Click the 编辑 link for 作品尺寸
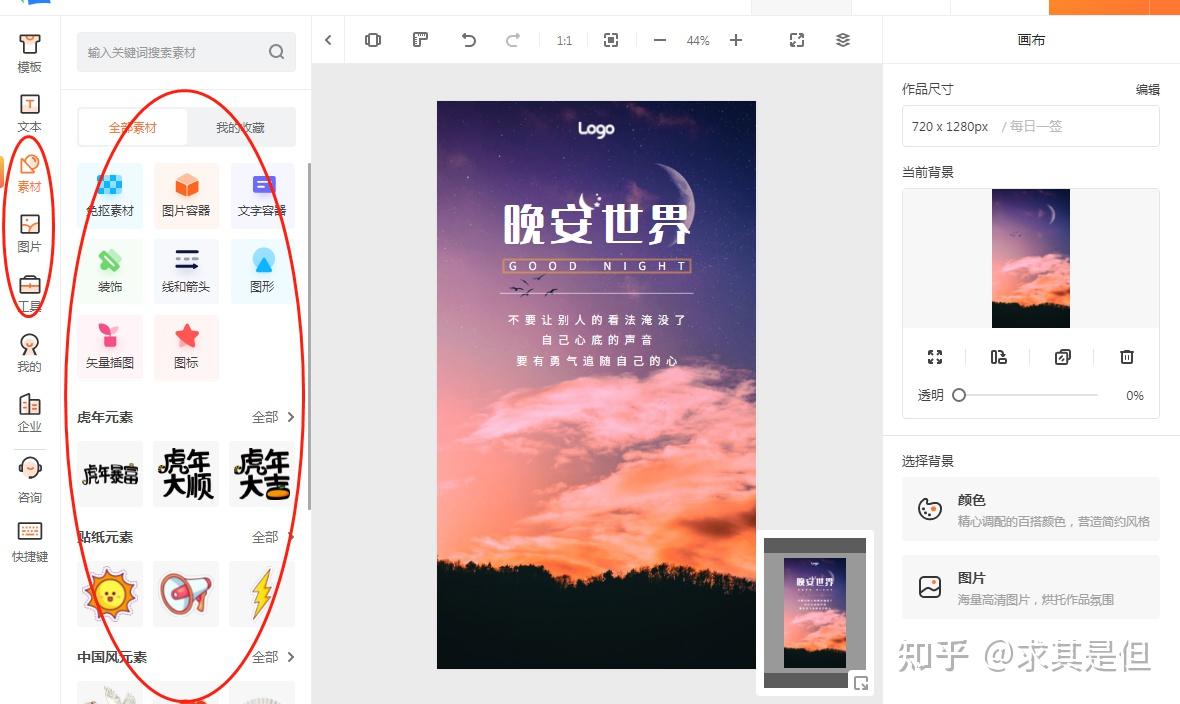This screenshot has height=704, width=1180. 1148,90
